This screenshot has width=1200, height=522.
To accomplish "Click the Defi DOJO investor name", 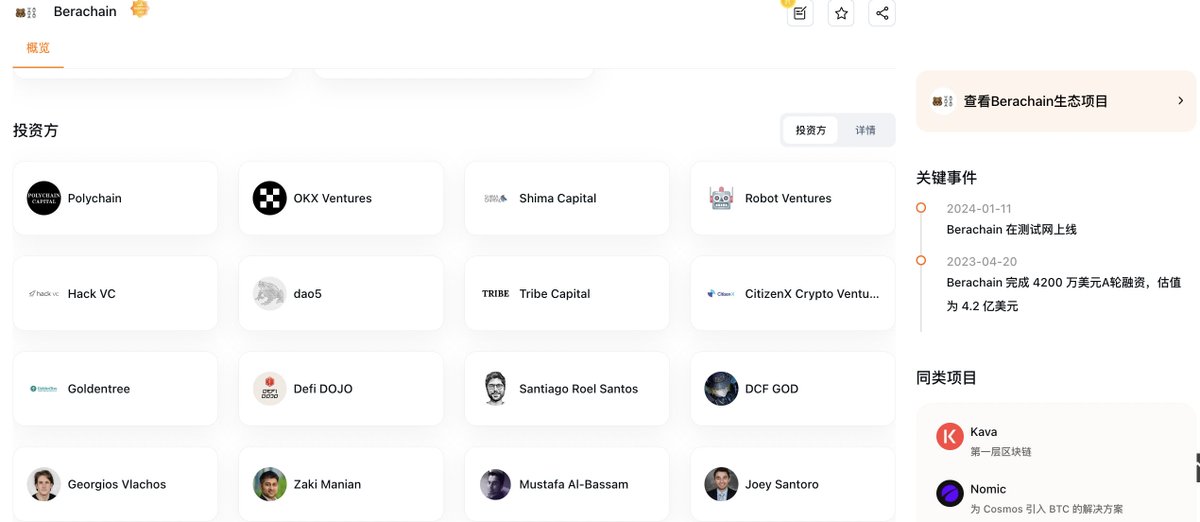I will 323,389.
